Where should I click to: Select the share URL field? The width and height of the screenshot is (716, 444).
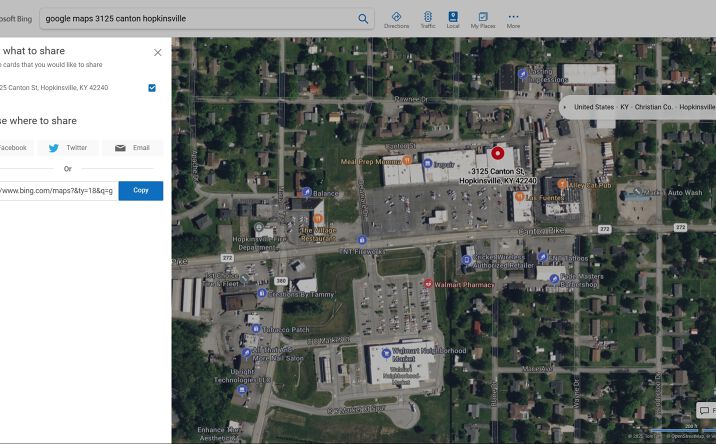point(59,190)
